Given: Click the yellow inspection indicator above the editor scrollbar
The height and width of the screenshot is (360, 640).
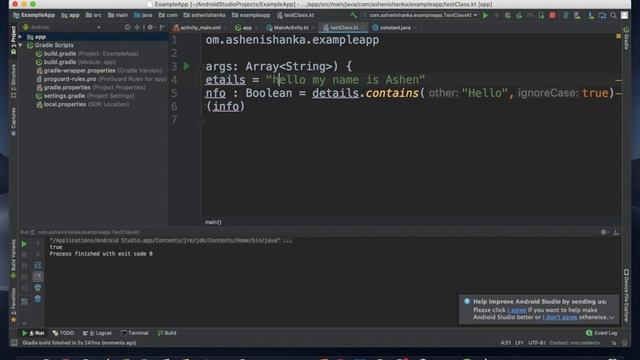Looking at the screenshot, I should click(618, 36).
